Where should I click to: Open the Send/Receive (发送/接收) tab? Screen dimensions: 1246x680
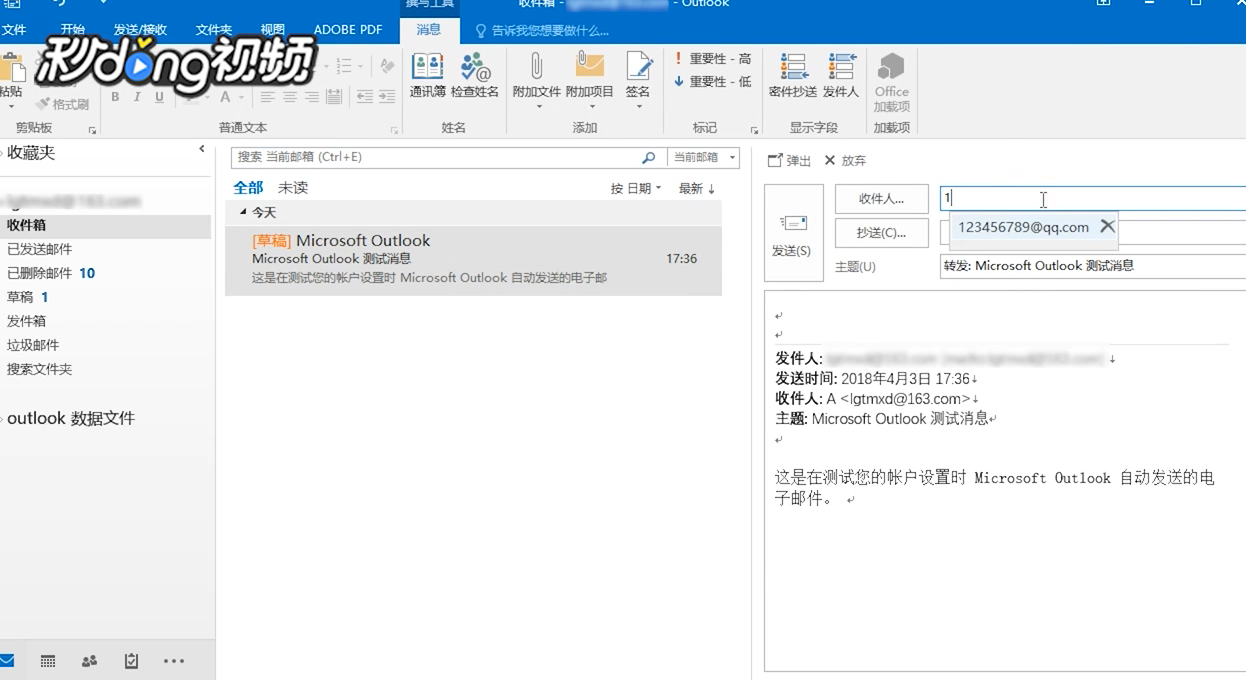tap(140, 30)
